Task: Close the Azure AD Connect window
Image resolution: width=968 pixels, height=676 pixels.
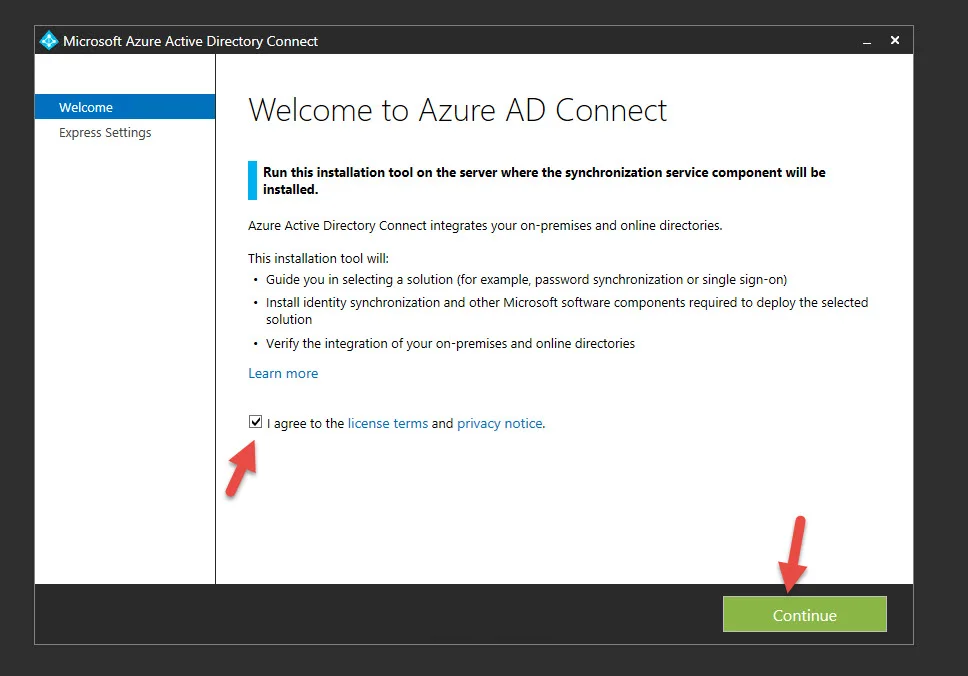Action: click(x=895, y=40)
